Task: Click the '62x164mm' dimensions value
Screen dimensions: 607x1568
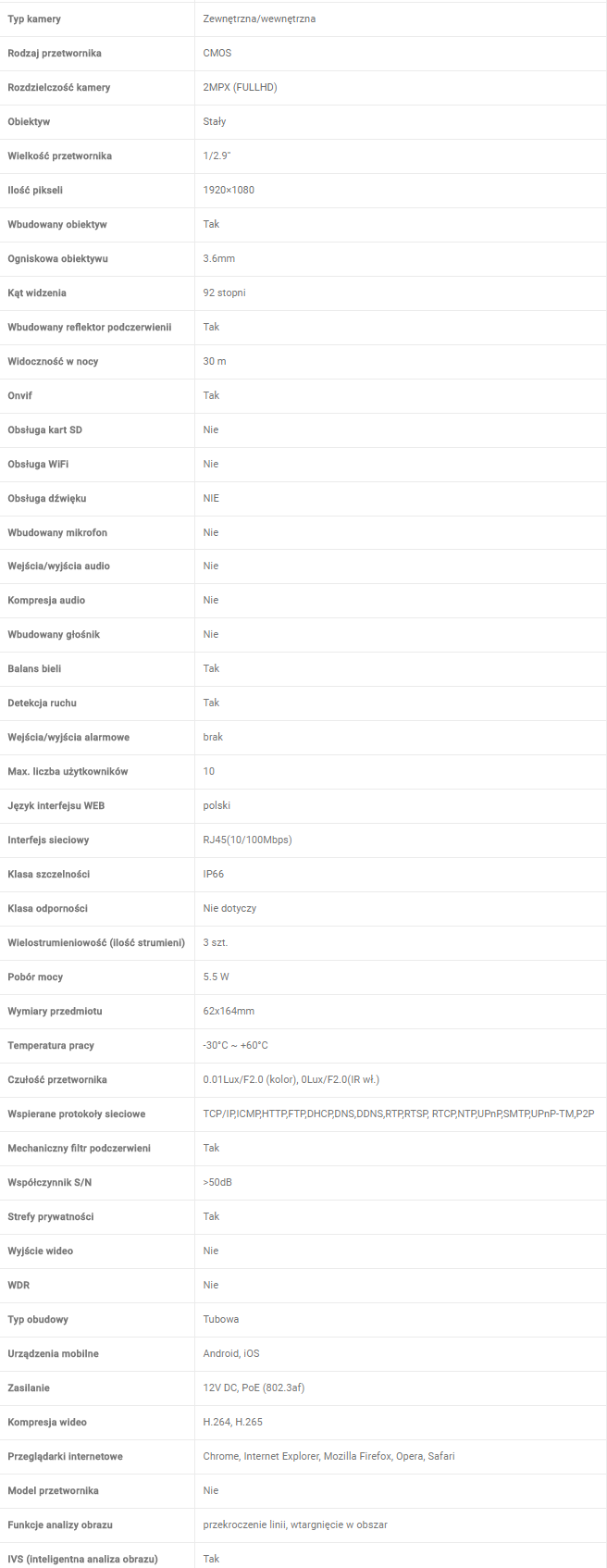Action: pos(229,1011)
